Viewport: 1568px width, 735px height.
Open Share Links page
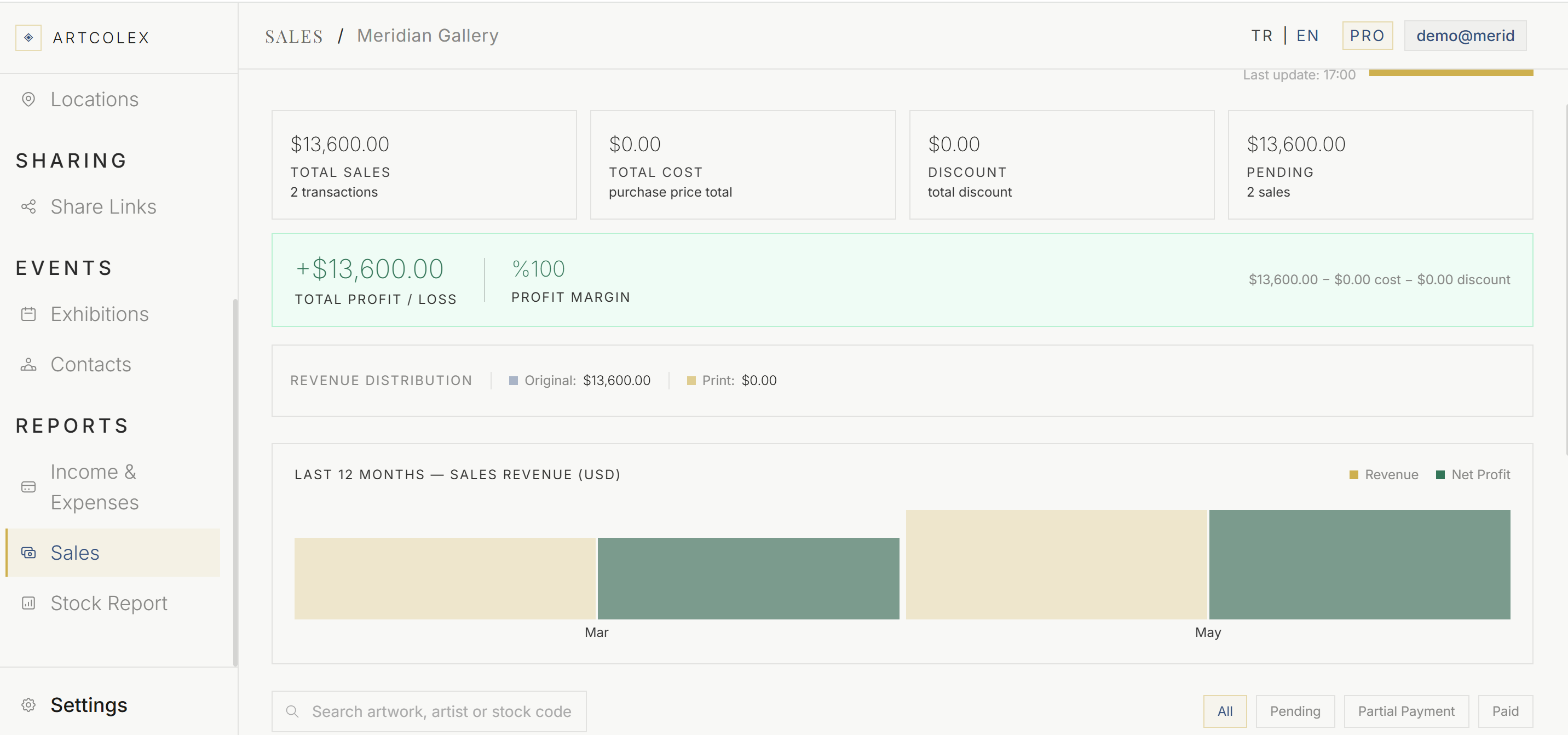click(113, 207)
